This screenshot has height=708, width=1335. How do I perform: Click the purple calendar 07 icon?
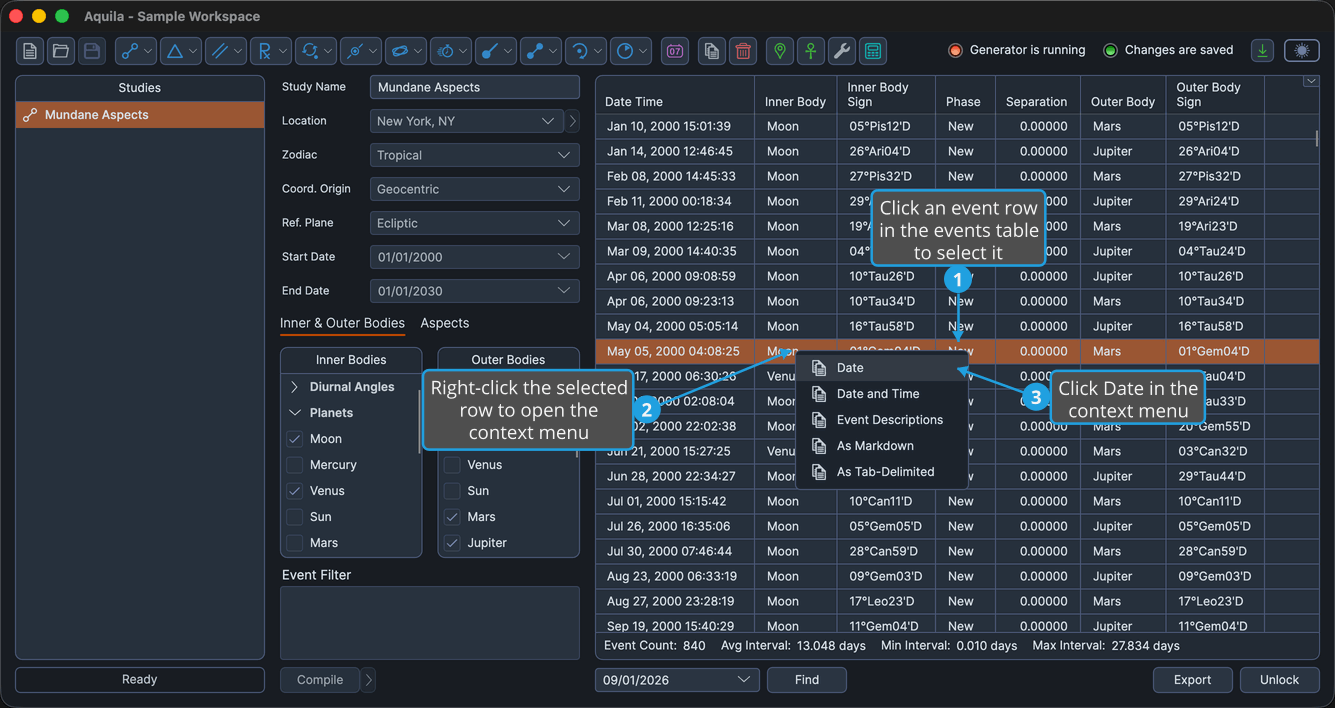click(x=675, y=51)
